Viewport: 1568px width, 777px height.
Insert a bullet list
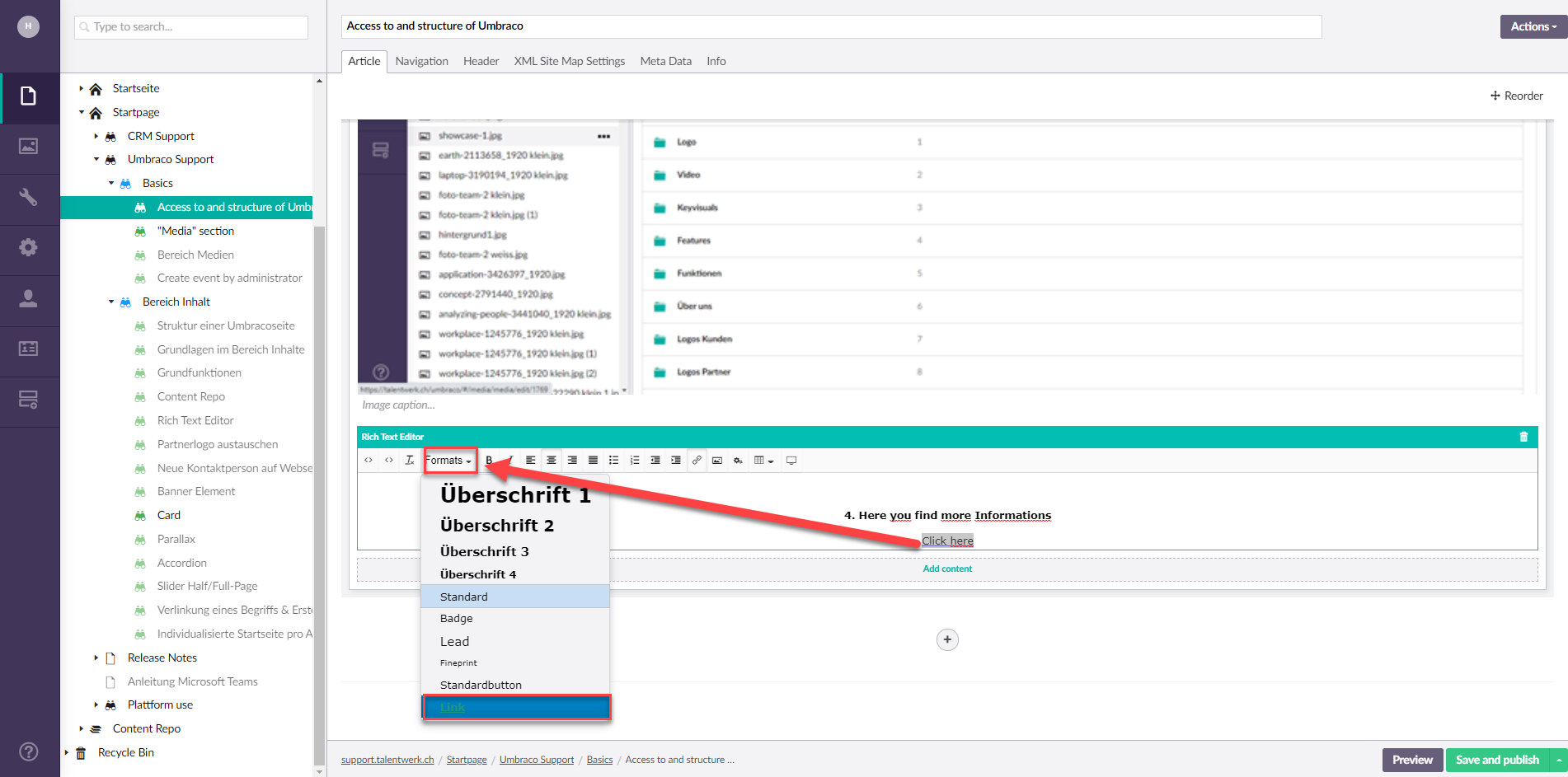[x=613, y=461]
